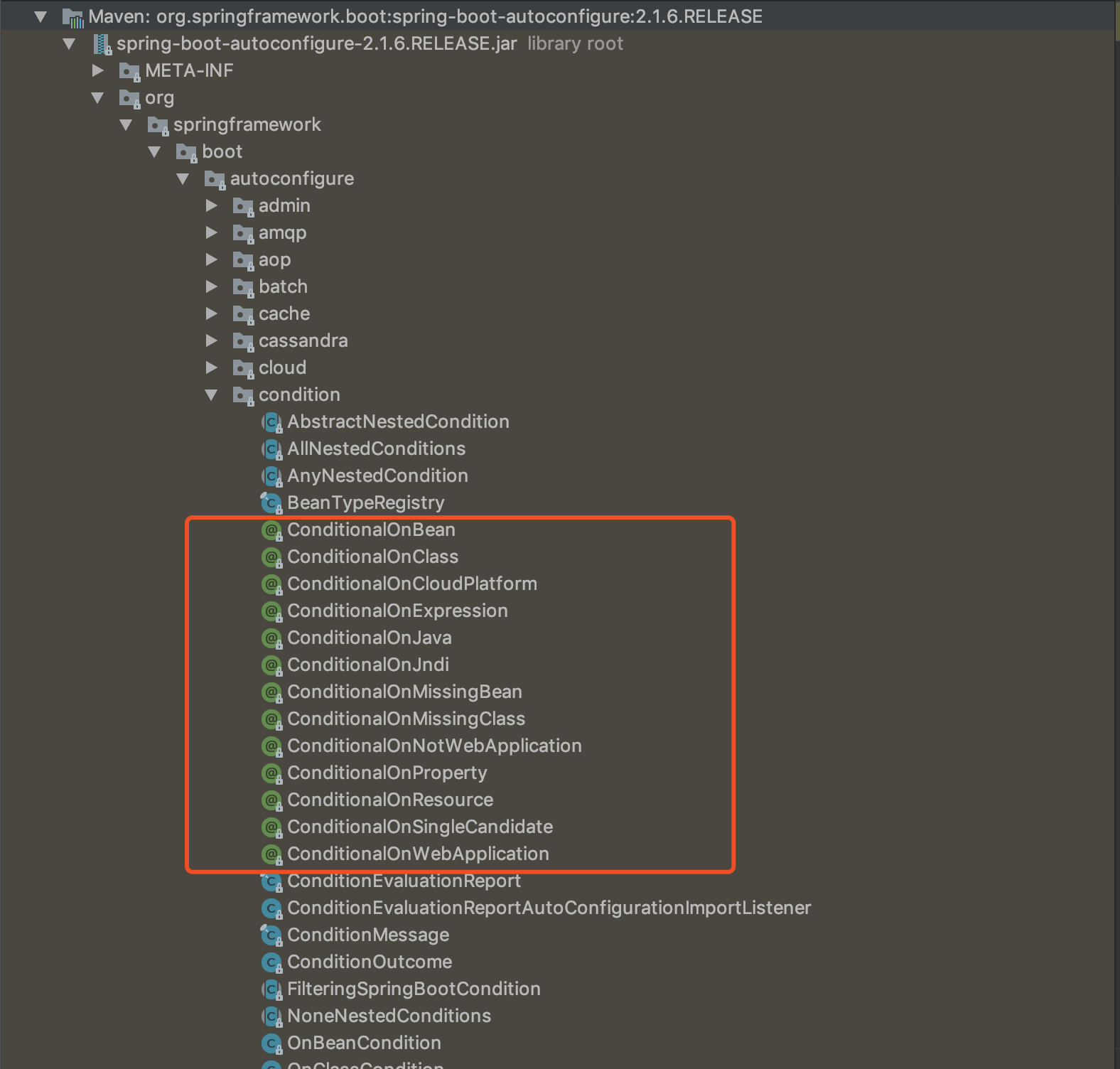
Task: Click the OnBeanCondition class icon
Action: [271, 1044]
